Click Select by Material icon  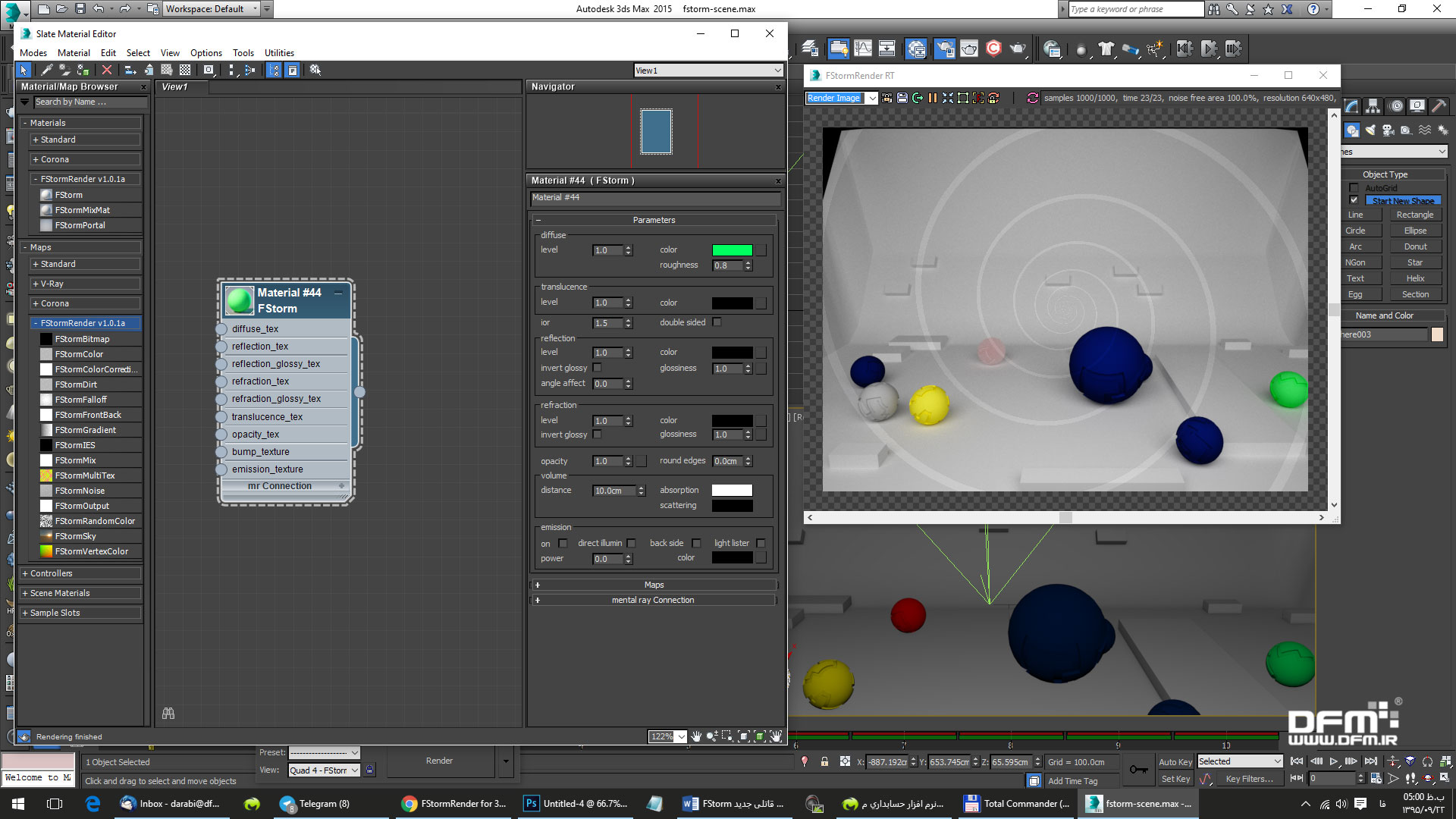[315, 70]
